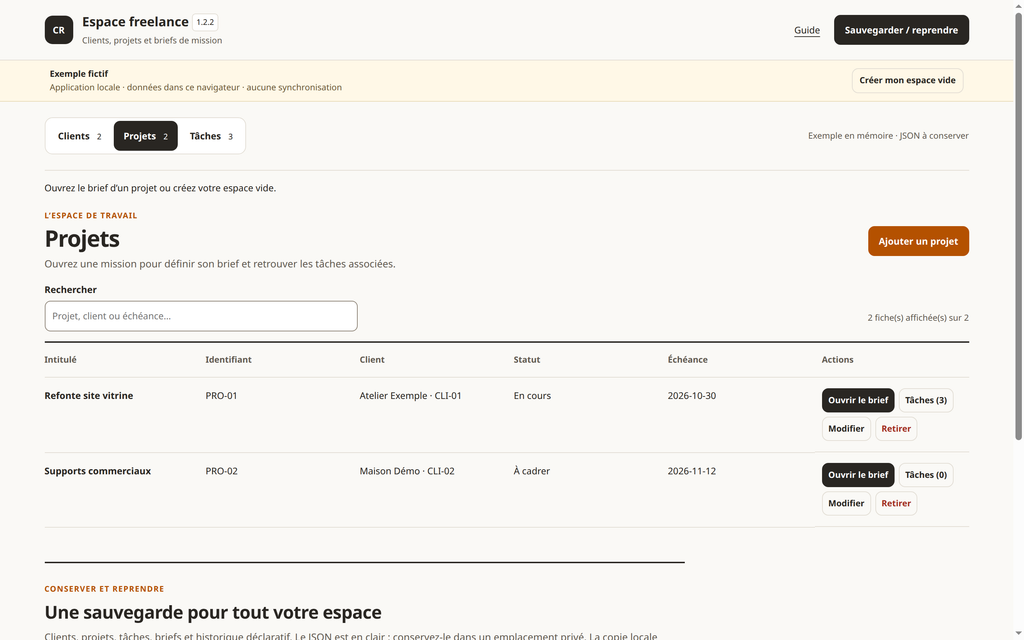
Task: Click identifier PRO-02
Action: [221, 471]
